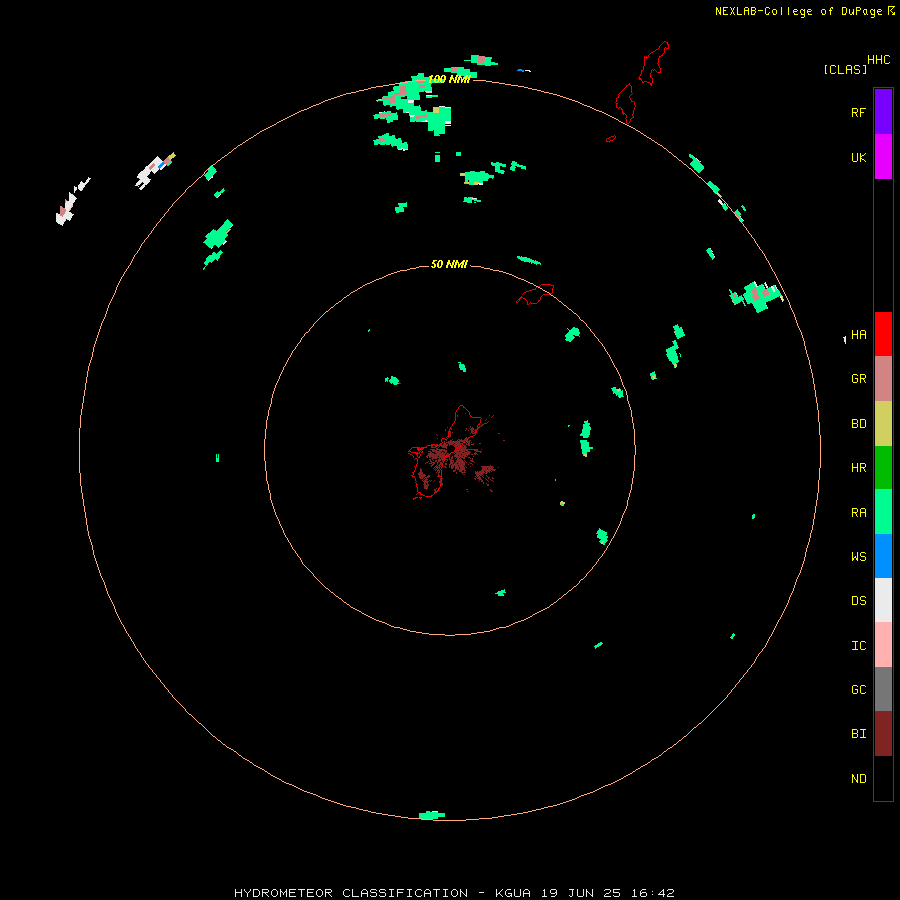Click the HR dark green legend swatch
The width and height of the screenshot is (900, 900).
[883, 467]
